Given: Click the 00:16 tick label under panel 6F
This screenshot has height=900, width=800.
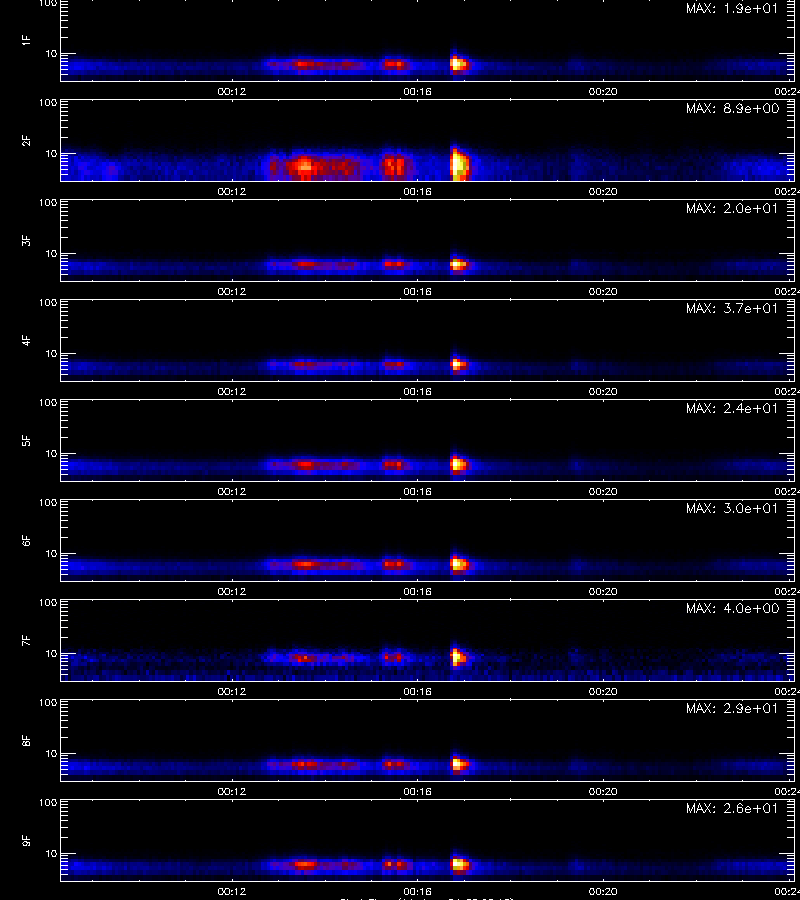Looking at the screenshot, I should pos(417,591).
